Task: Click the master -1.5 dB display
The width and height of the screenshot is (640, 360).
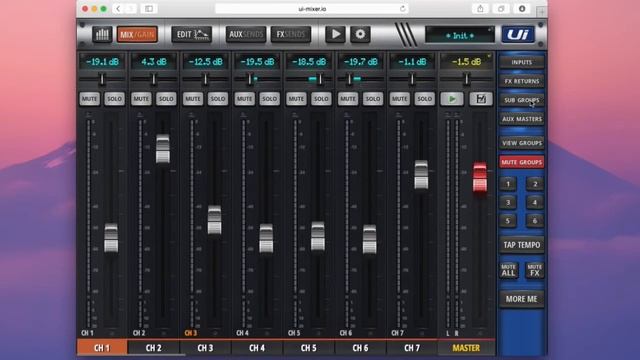Action: [466, 62]
